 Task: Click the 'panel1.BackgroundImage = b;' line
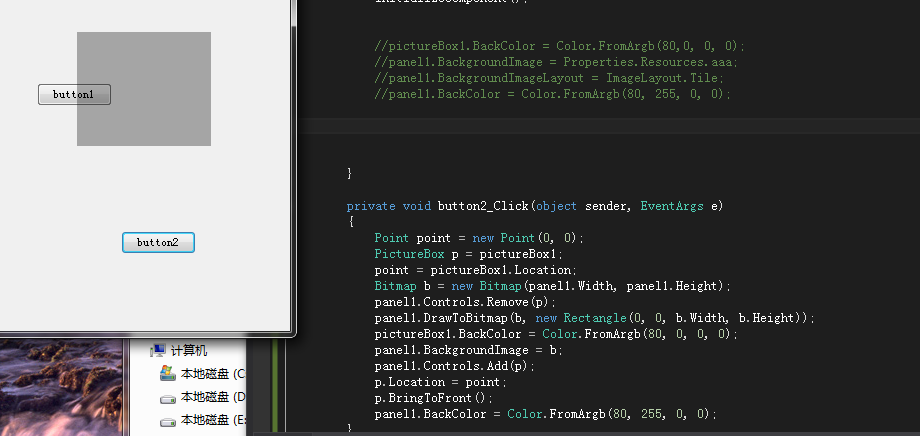(x=468, y=350)
